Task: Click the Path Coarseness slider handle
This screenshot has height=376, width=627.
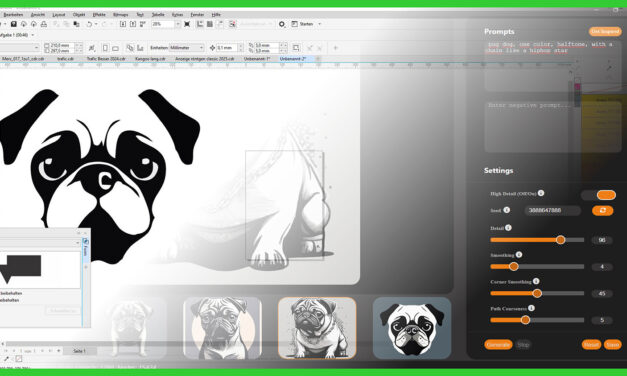Action: (x=525, y=320)
